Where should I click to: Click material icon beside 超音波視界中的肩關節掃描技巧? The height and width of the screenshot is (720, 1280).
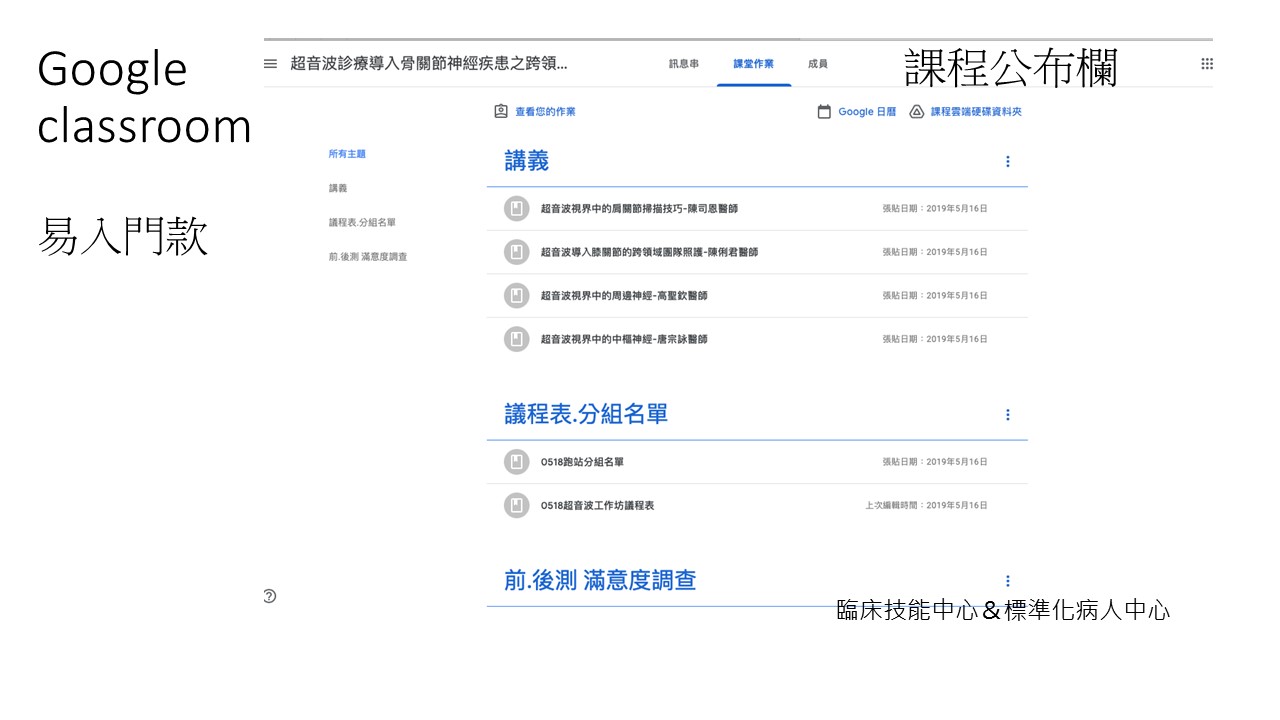516,209
